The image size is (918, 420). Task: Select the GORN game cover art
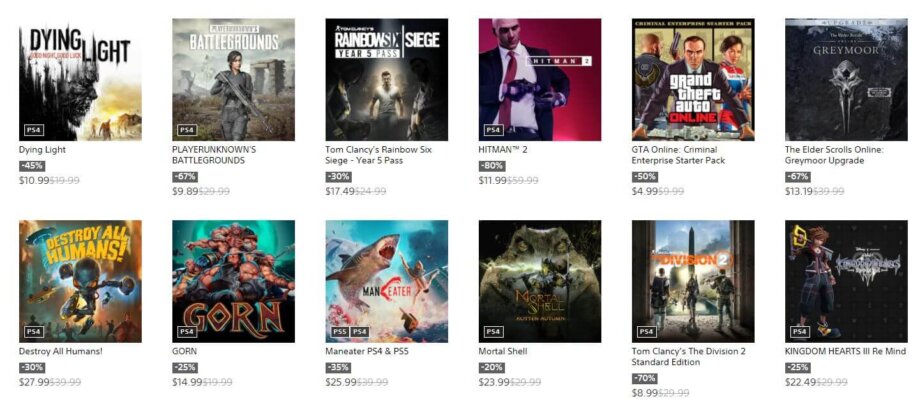[234, 281]
